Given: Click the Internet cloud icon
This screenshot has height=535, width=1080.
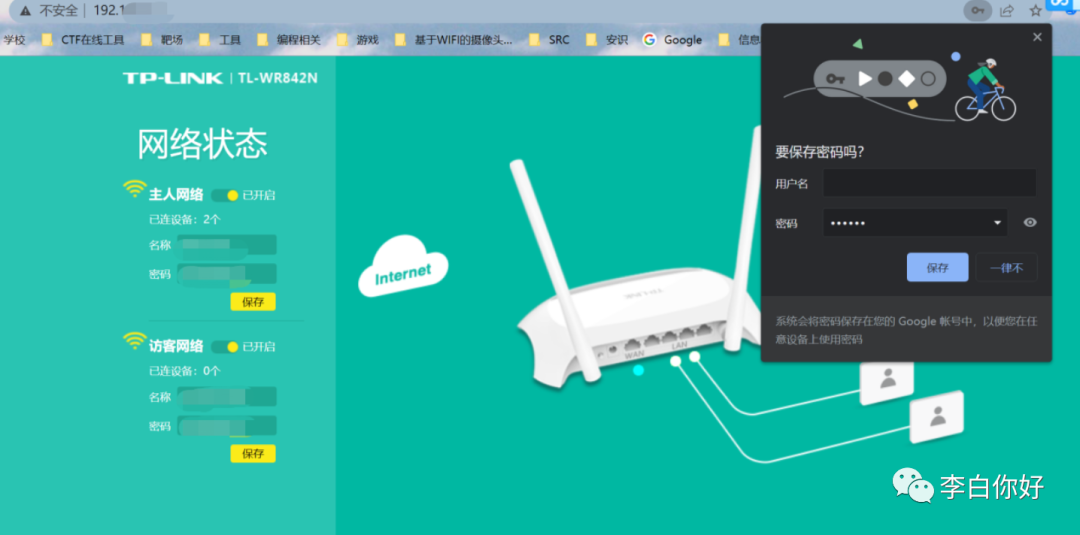Looking at the screenshot, I should tap(403, 267).
